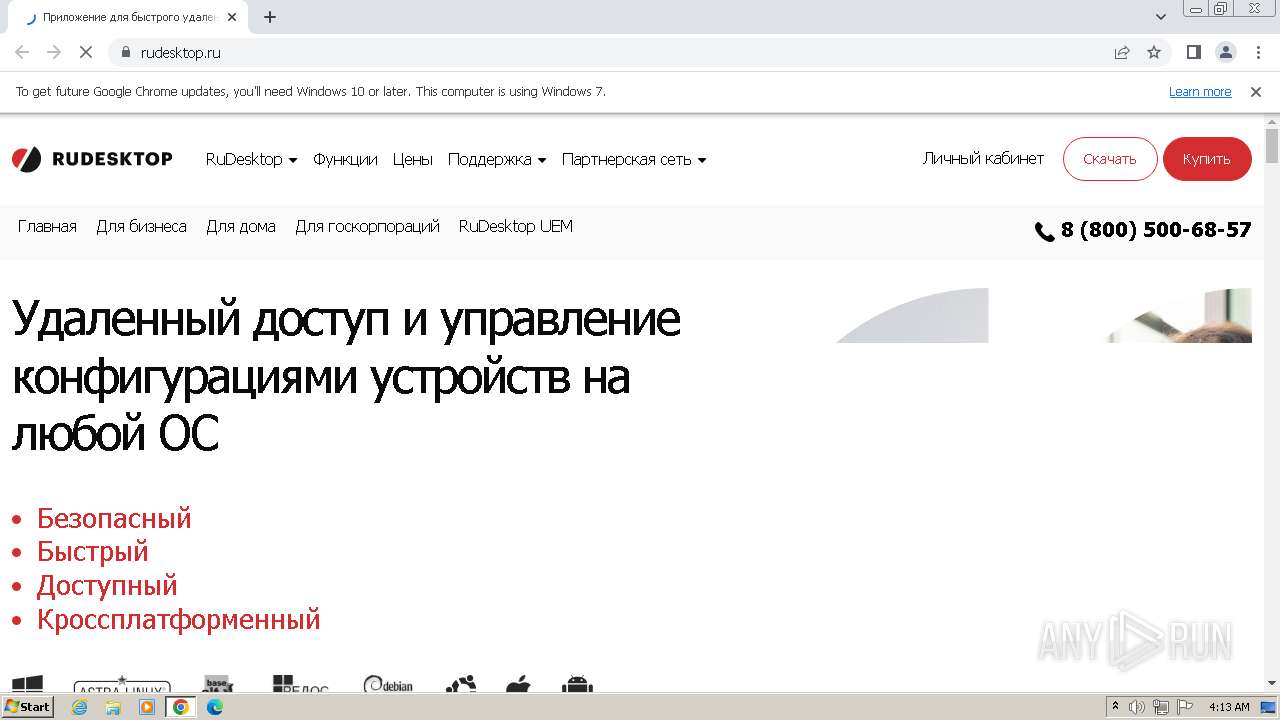The height and width of the screenshot is (720, 1280).
Task: Open the RuDesktop UEM tab
Action: point(516,226)
